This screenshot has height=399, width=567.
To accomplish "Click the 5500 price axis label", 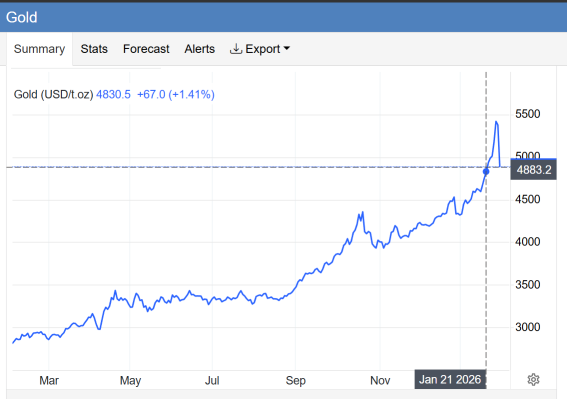I will tap(528, 114).
